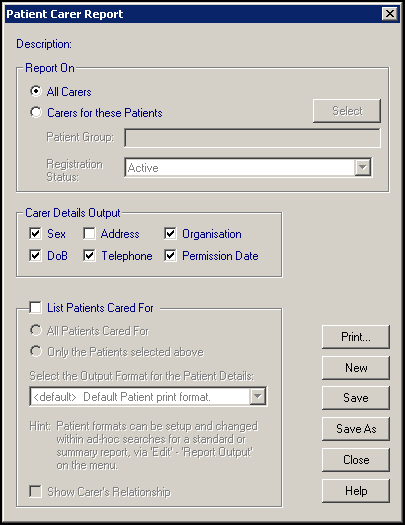Enable List Patients Cared For checkbox

pyautogui.click(x=35, y=307)
